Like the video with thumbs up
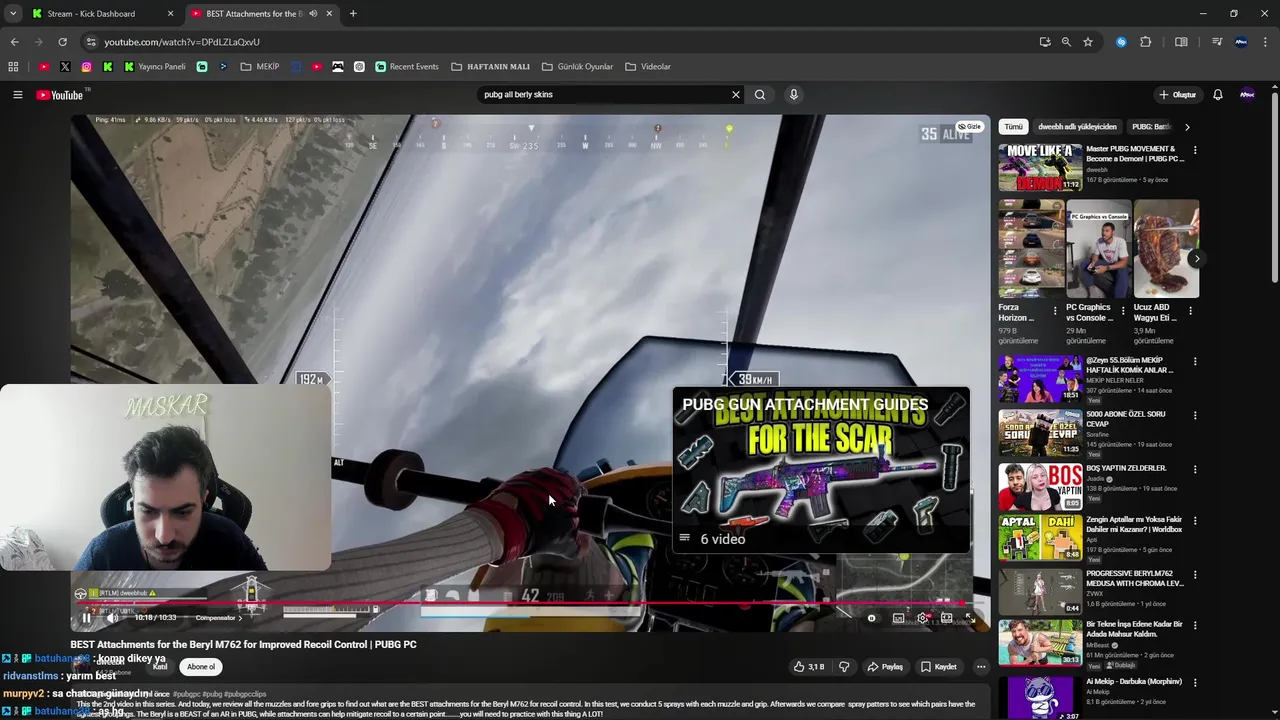This screenshot has height=720, width=1280. pos(810,667)
